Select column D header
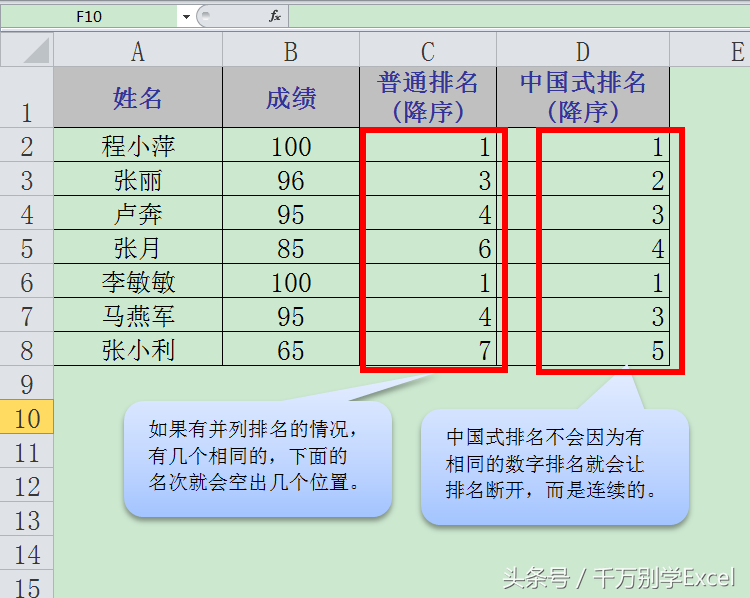The image size is (750, 598). tap(583, 50)
